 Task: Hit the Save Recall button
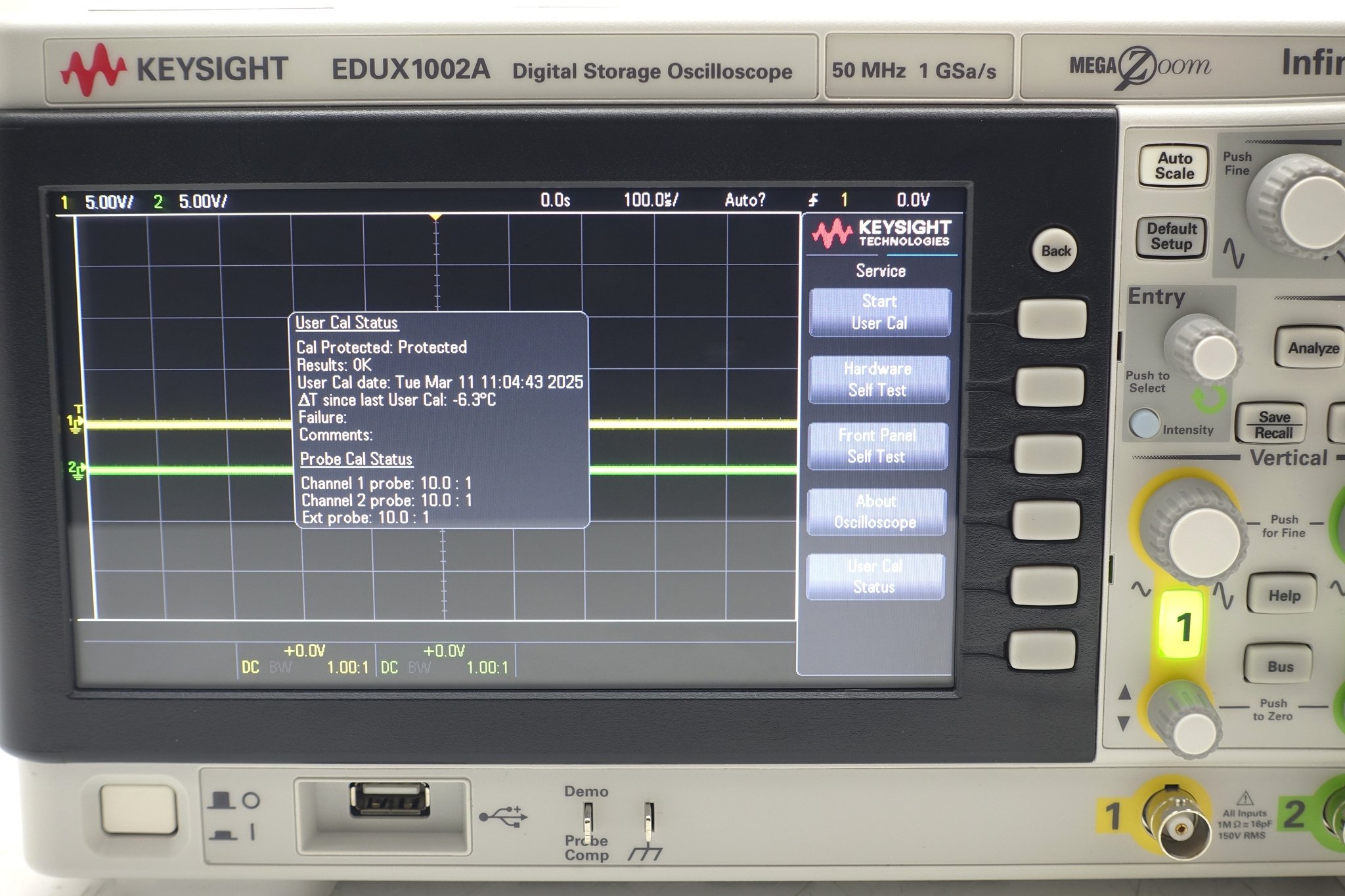click(1273, 425)
